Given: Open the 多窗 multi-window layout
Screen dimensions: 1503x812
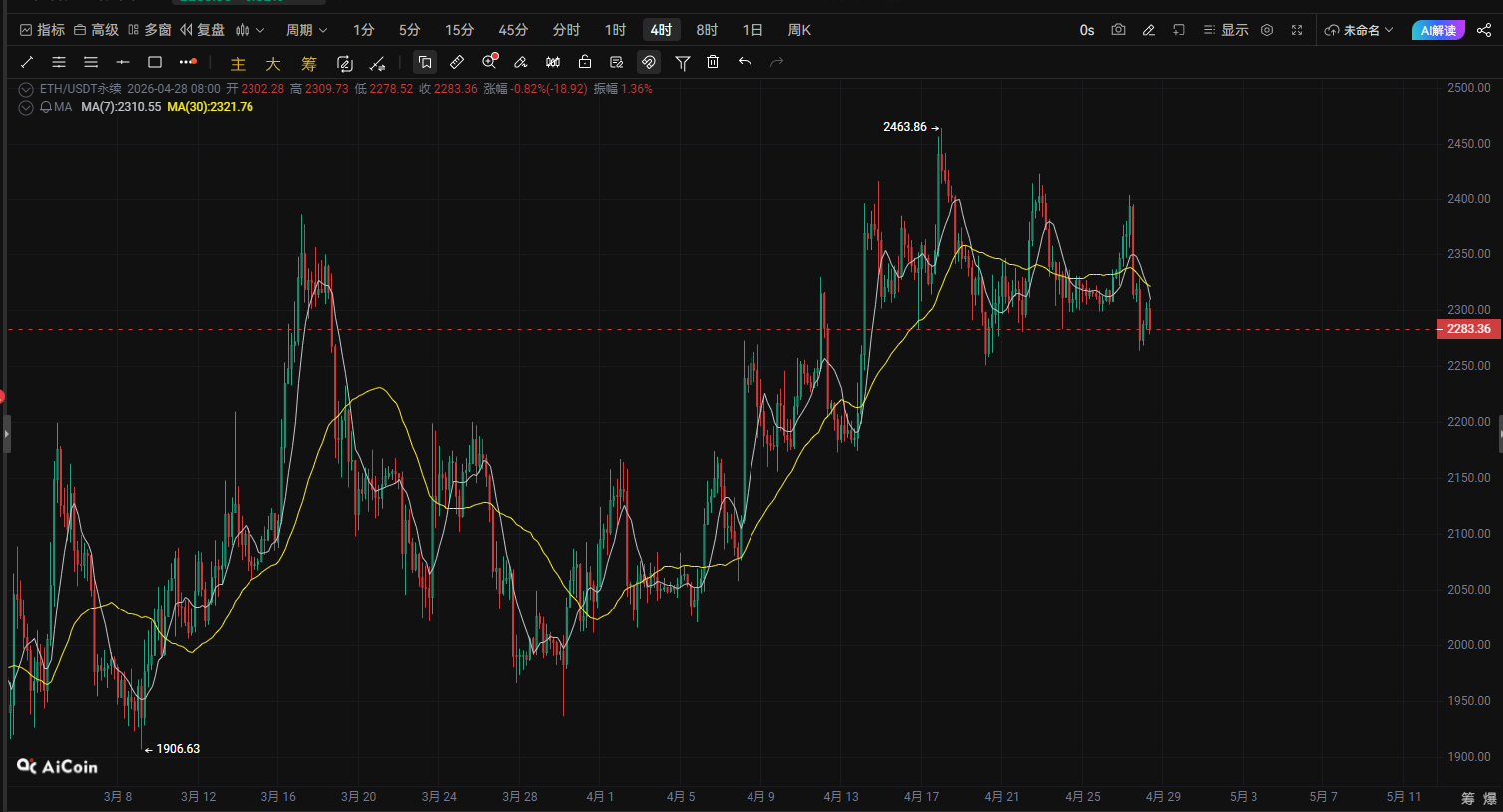Looking at the screenshot, I should point(150,30).
